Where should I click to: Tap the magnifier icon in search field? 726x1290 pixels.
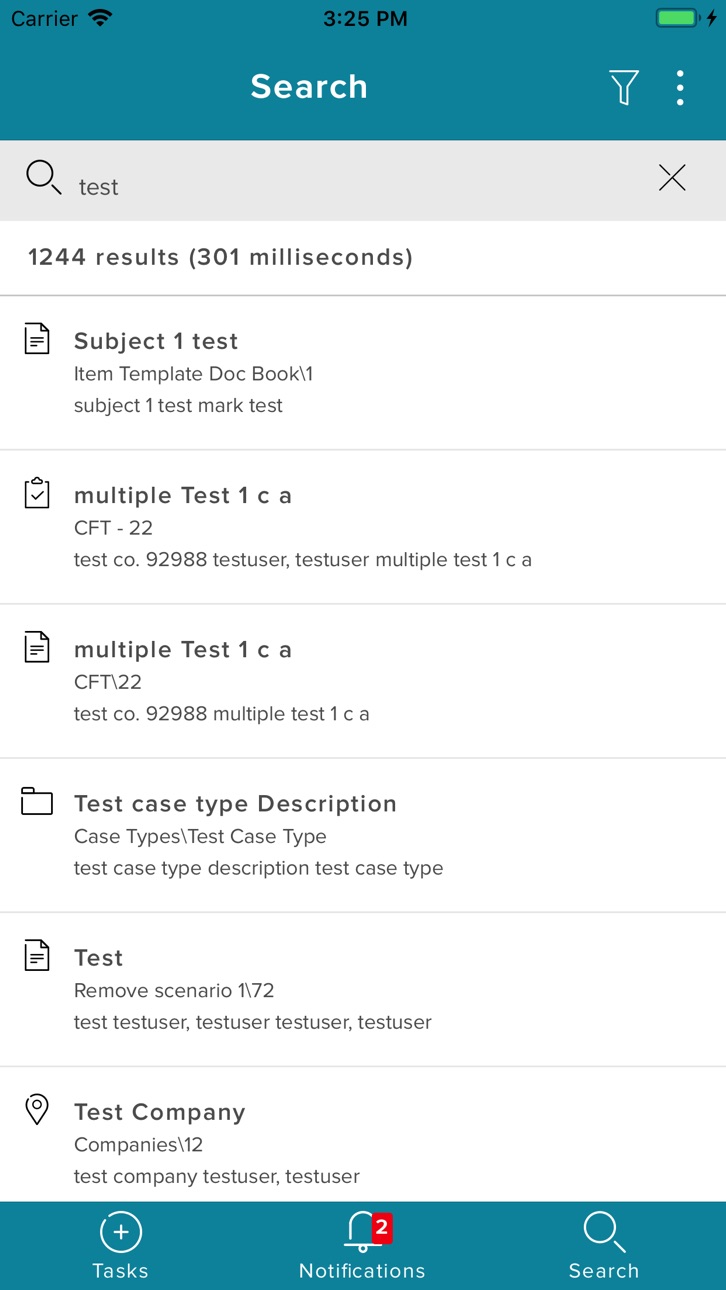click(x=43, y=178)
